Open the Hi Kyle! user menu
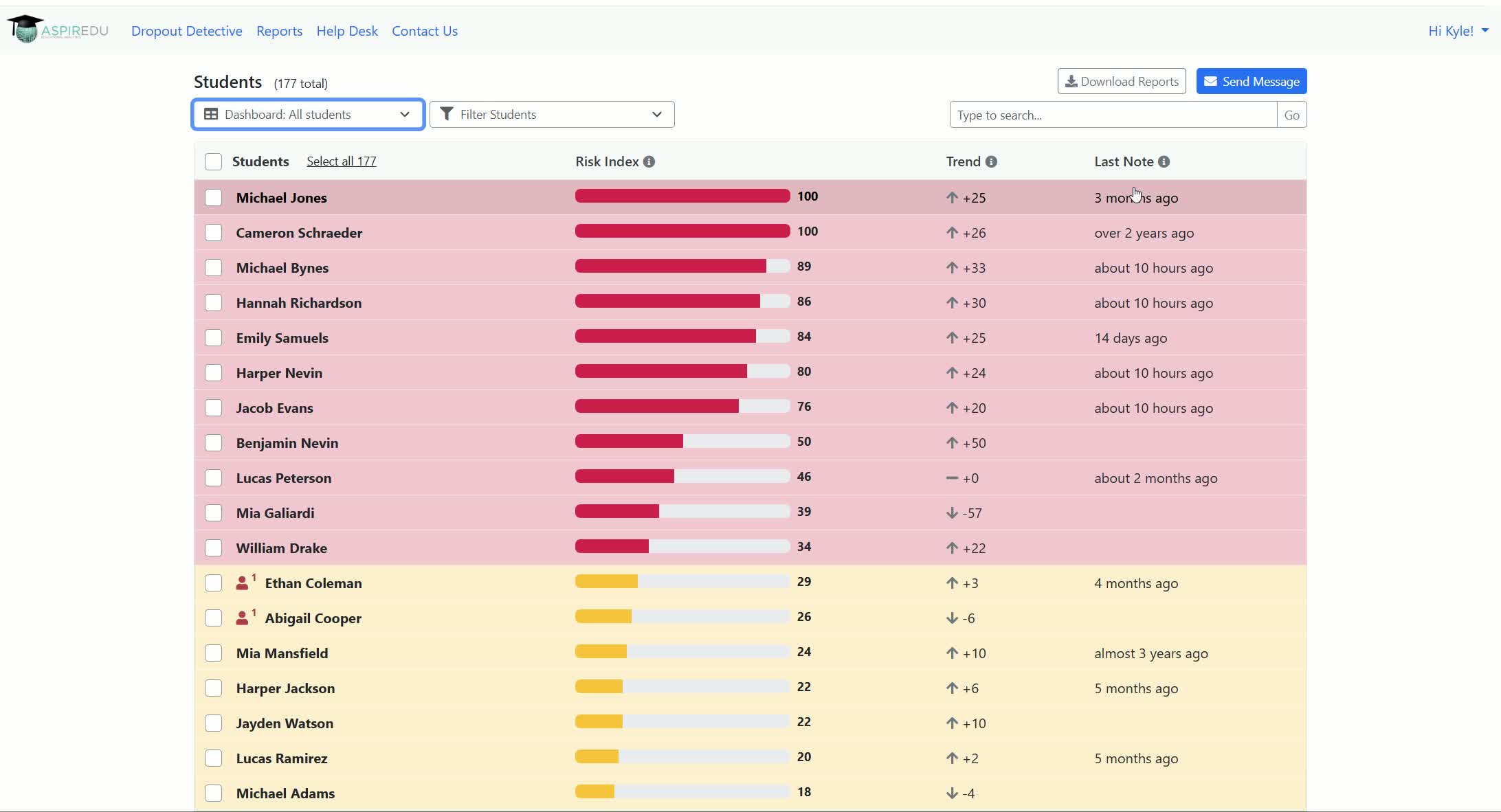 [1458, 31]
